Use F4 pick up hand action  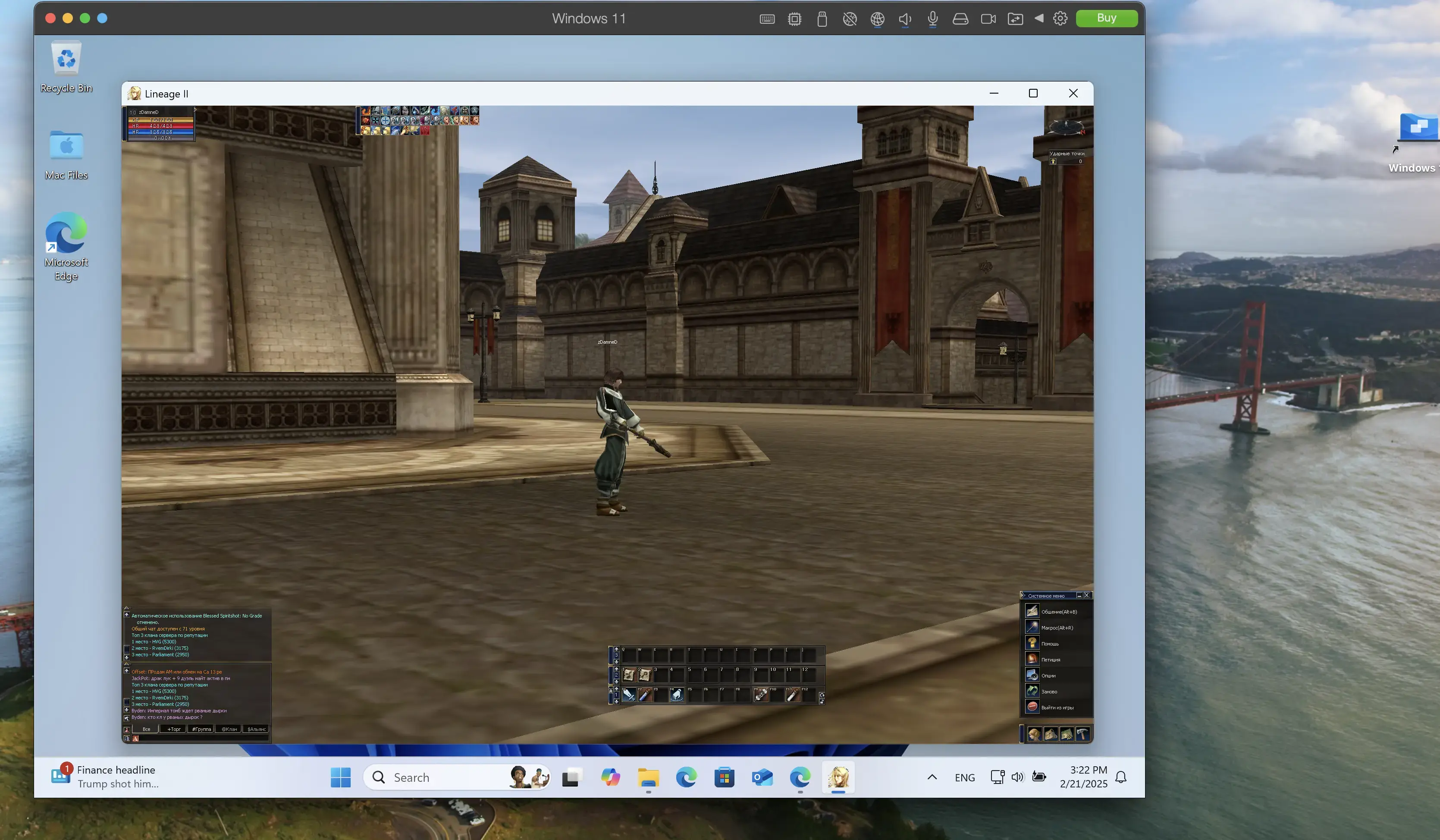point(677,695)
